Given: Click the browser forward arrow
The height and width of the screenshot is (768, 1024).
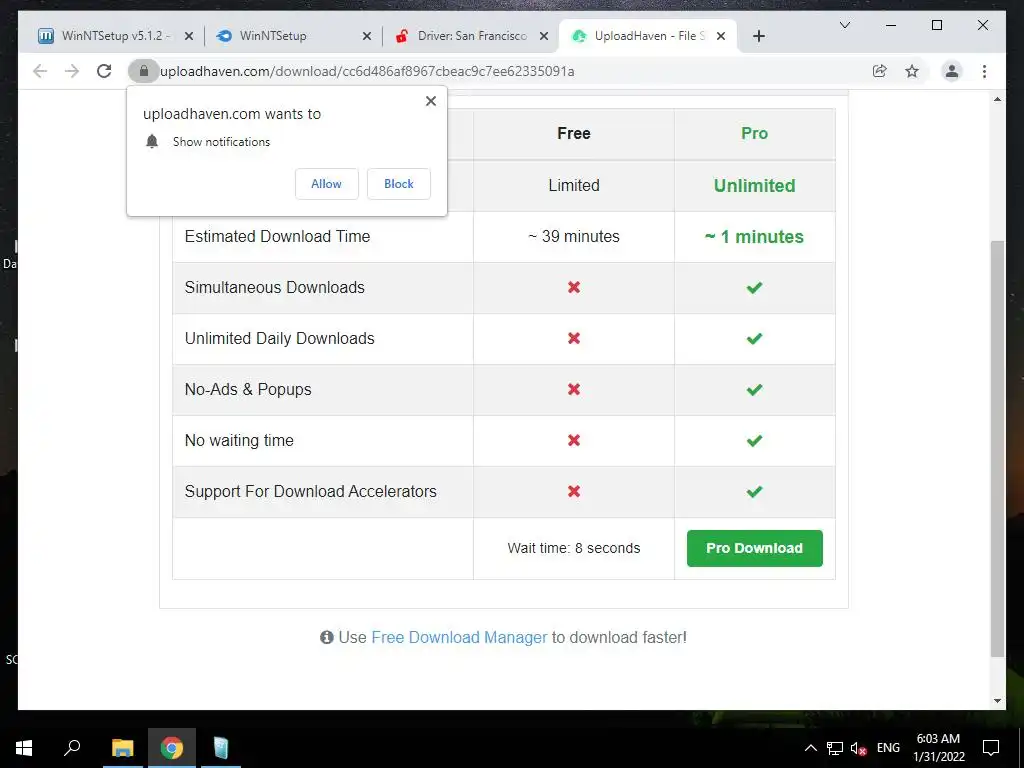Looking at the screenshot, I should pos(72,71).
